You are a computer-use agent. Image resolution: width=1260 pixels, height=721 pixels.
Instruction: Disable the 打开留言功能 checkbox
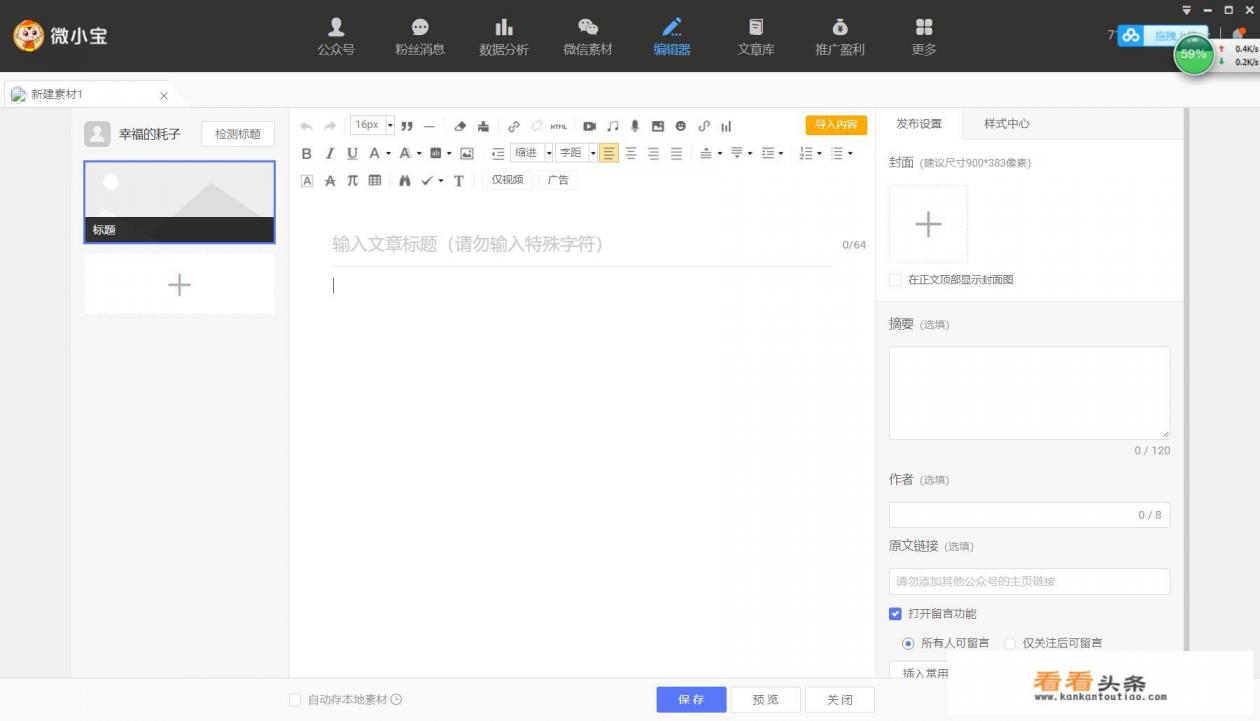tap(895, 613)
